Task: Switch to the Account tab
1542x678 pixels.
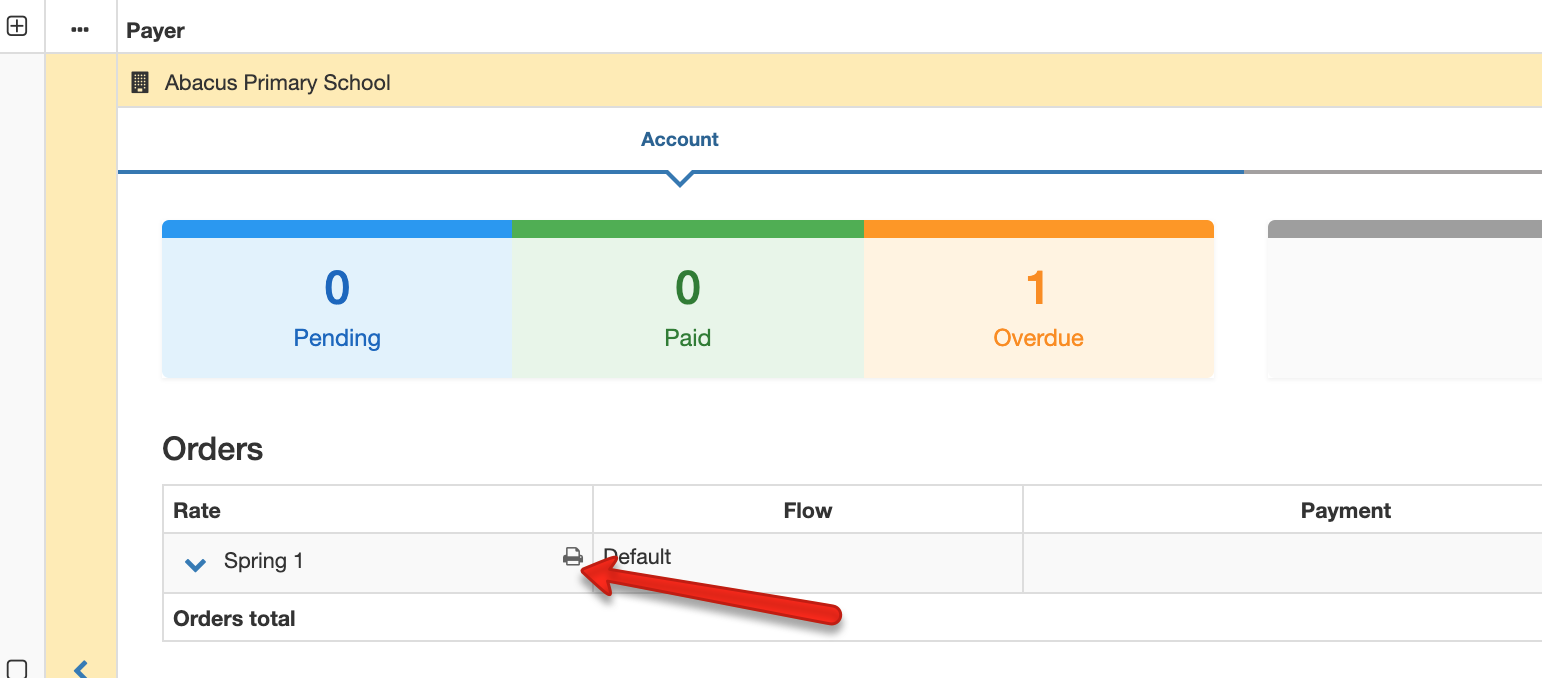Action: [x=679, y=140]
